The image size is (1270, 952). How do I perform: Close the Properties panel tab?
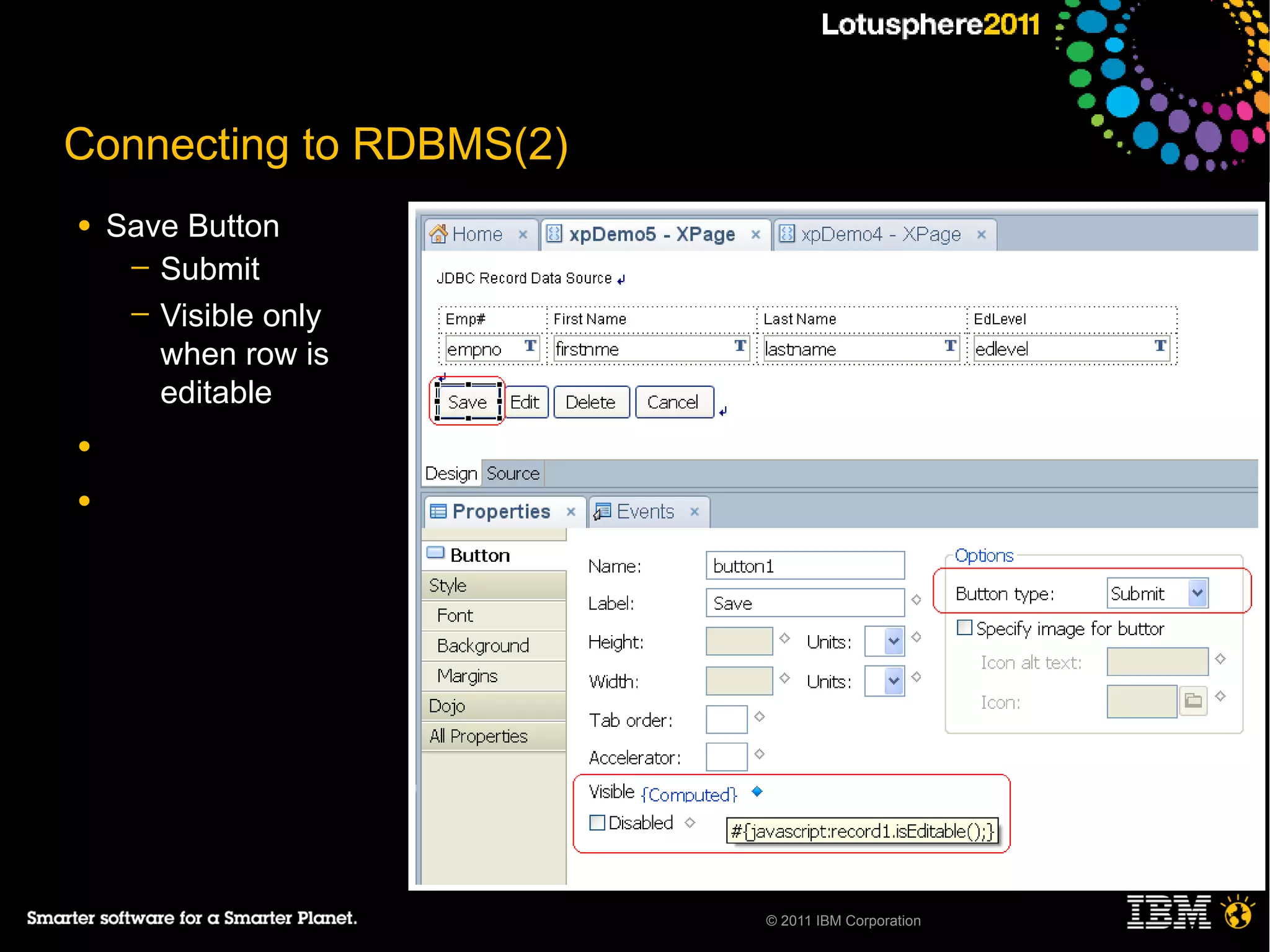click(571, 512)
